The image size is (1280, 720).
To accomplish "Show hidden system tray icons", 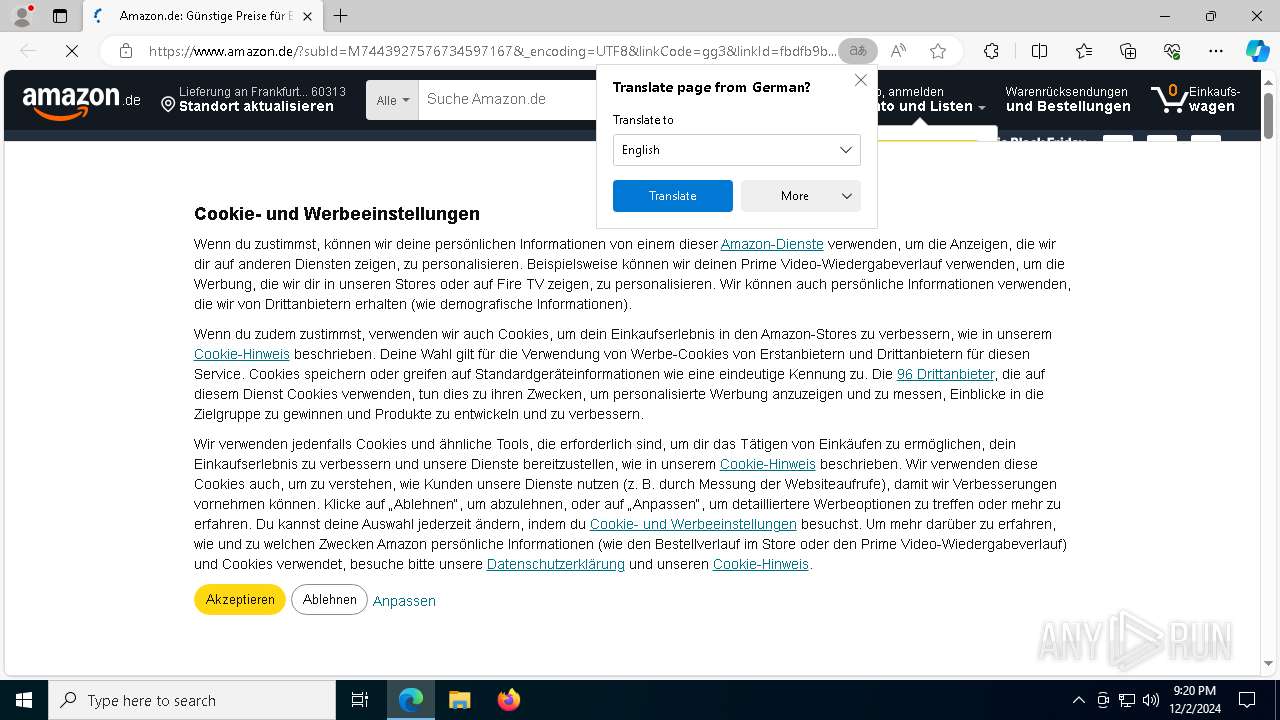I will [1078, 700].
